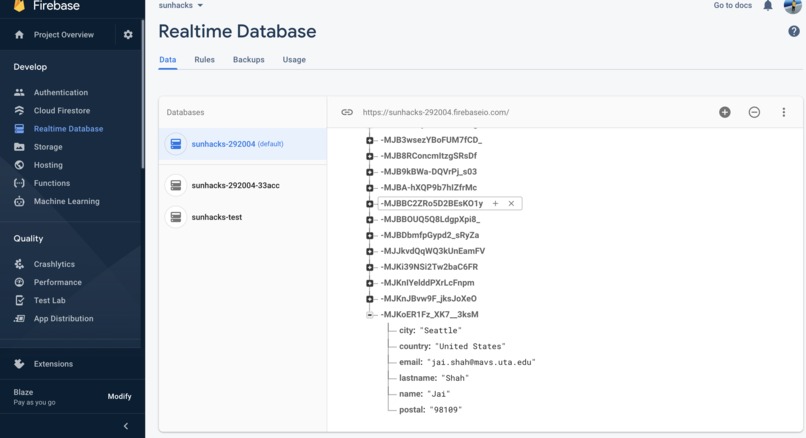Click Go to docs link
This screenshot has height=438, width=806.
point(732,5)
